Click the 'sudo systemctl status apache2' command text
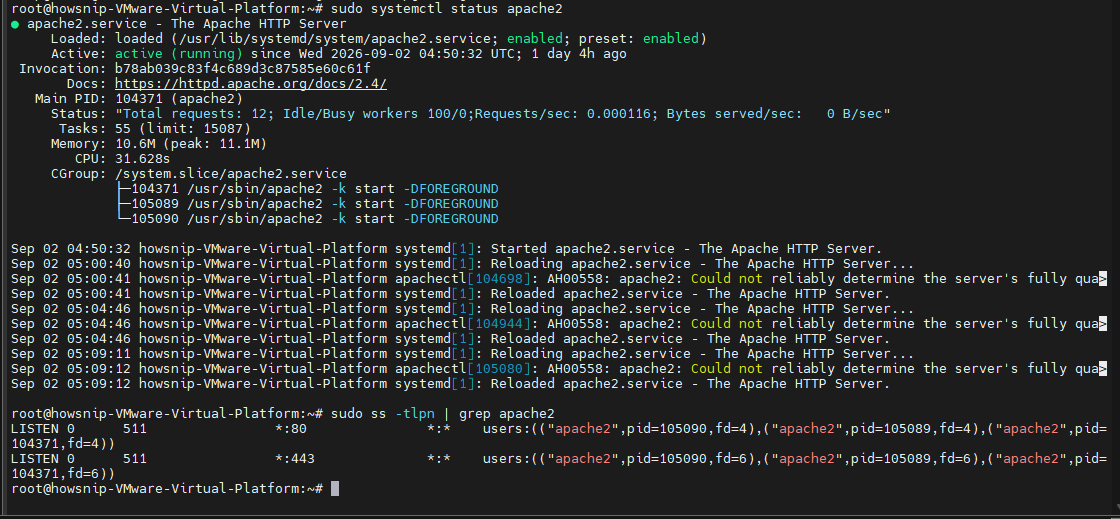The height and width of the screenshot is (519, 1120). click(446, 9)
